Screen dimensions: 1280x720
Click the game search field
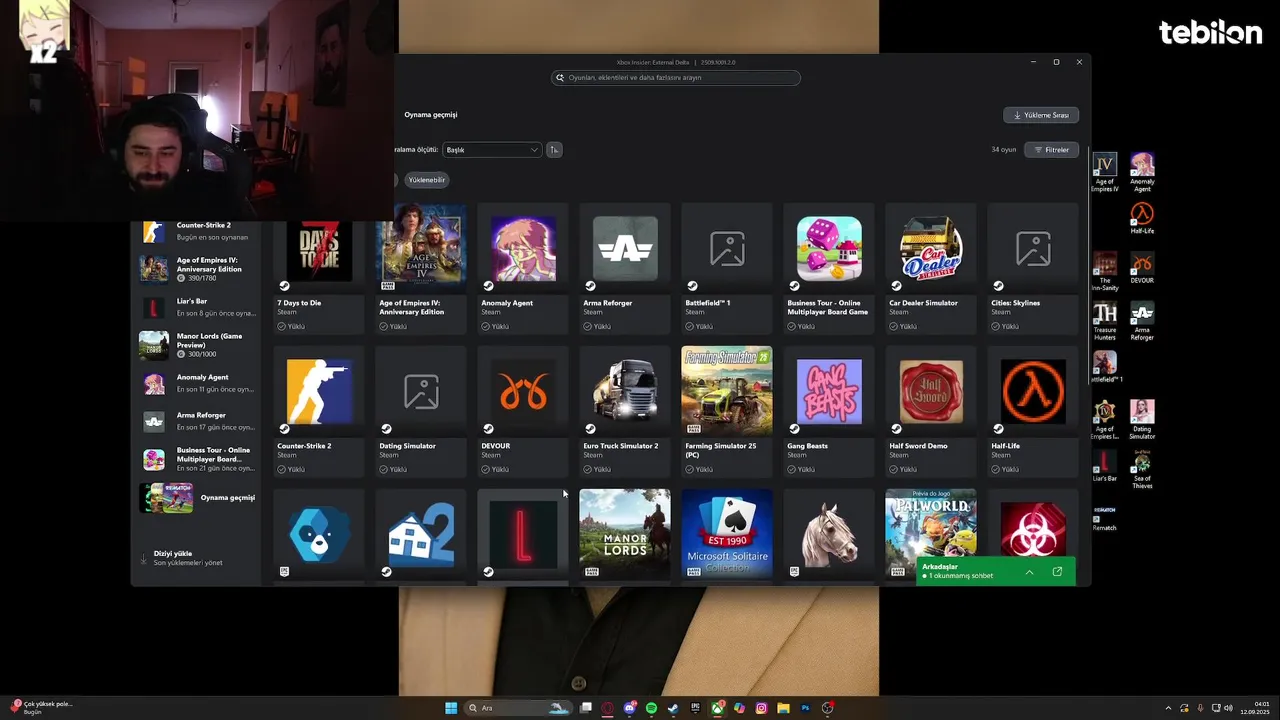[676, 78]
